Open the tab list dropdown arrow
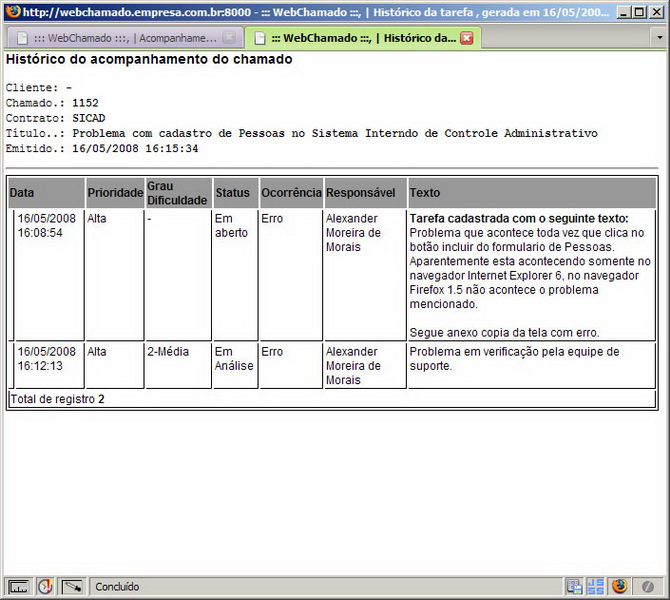This screenshot has width=670, height=600. (659, 37)
